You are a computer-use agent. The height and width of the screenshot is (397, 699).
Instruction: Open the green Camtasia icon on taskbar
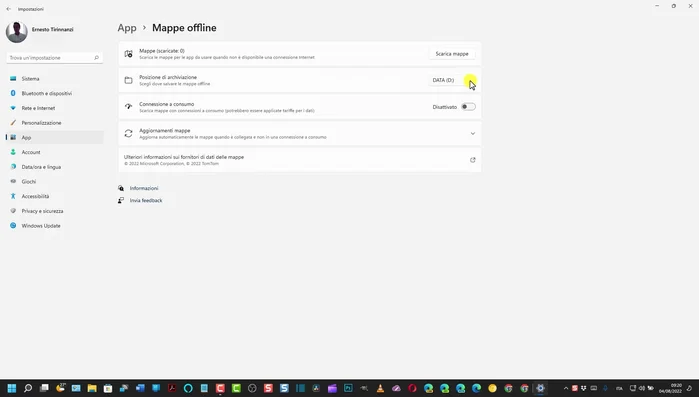point(236,388)
